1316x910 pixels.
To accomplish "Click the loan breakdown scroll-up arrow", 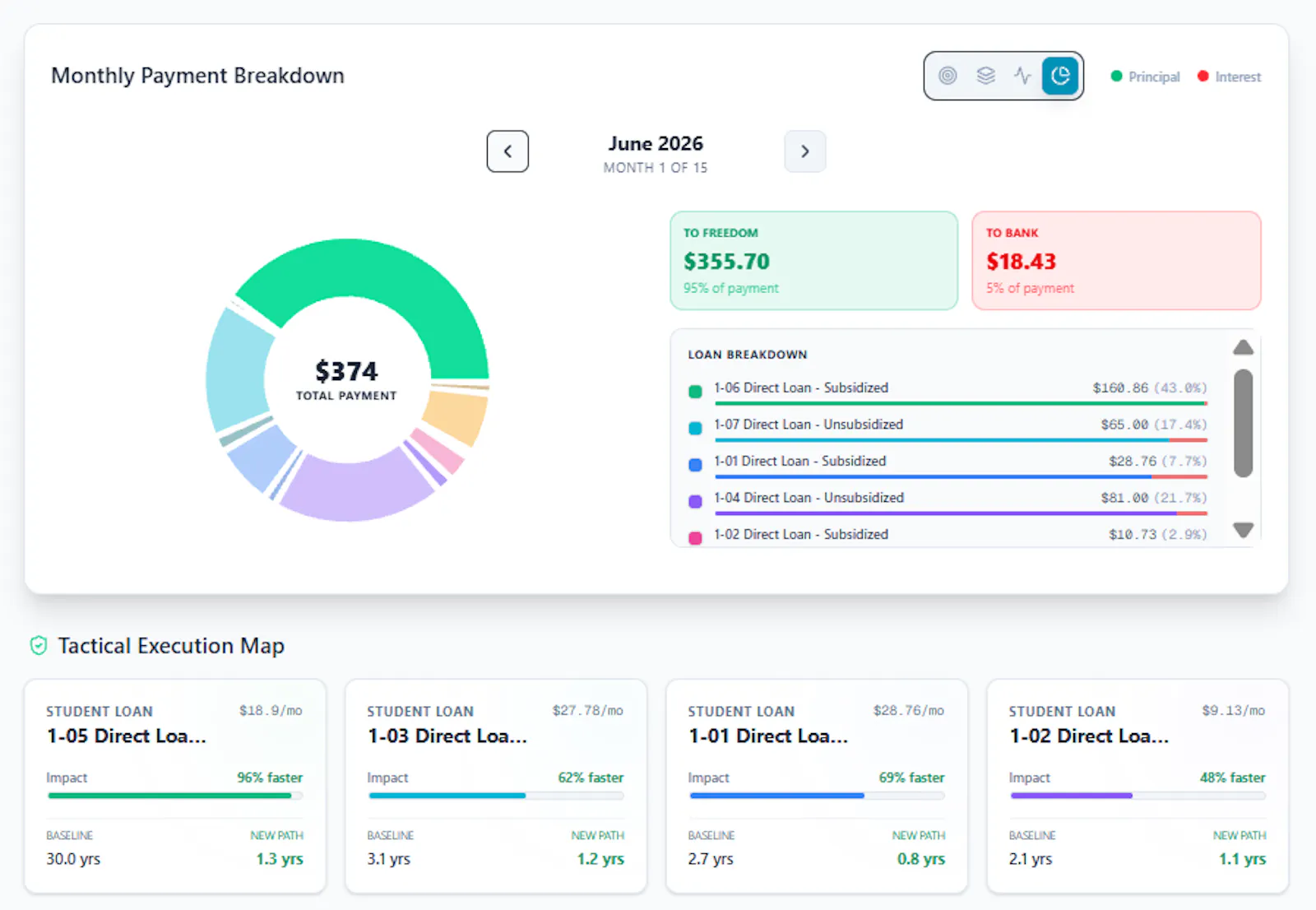I will pyautogui.click(x=1244, y=348).
